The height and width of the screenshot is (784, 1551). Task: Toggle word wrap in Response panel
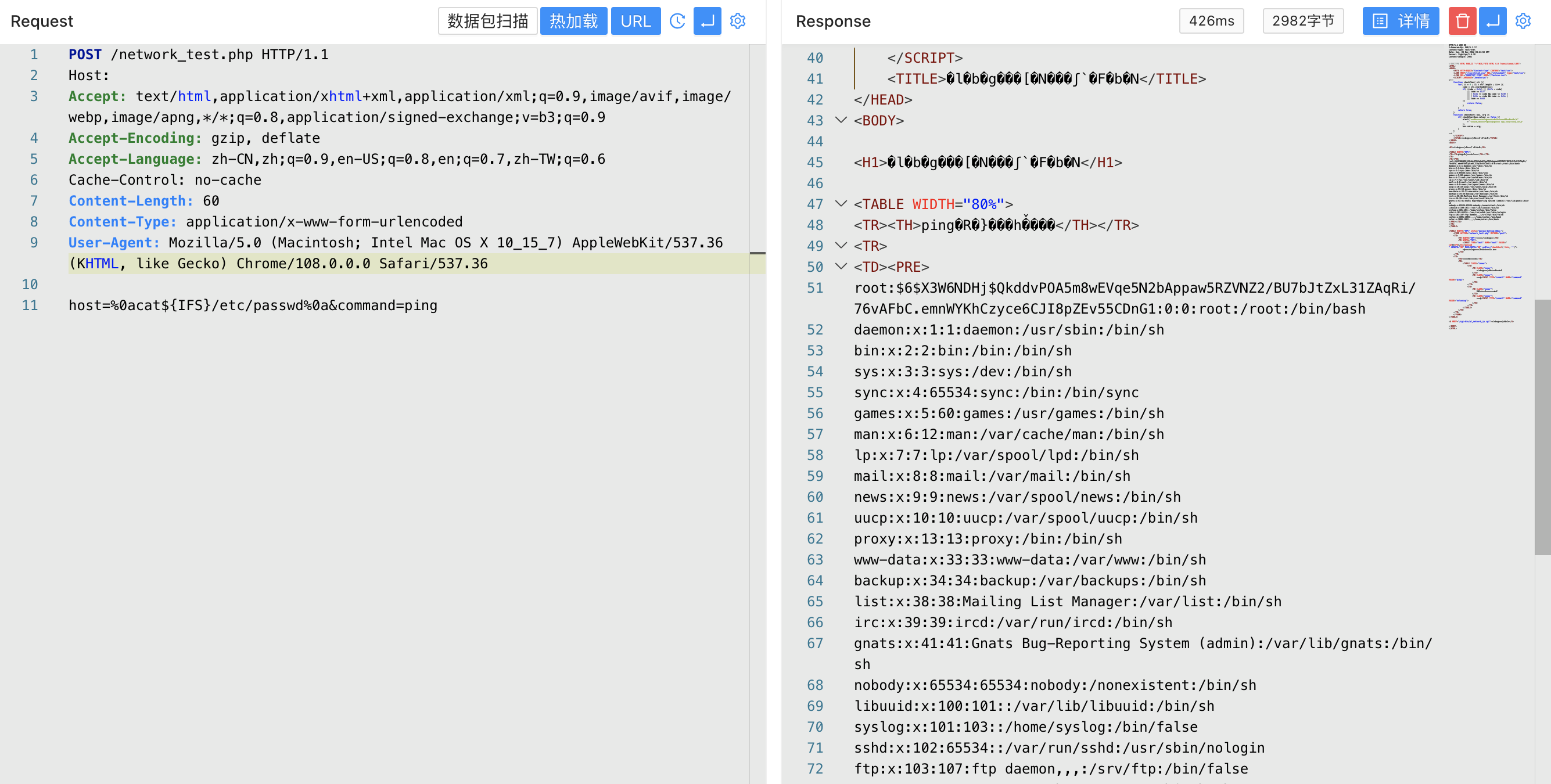click(1492, 21)
